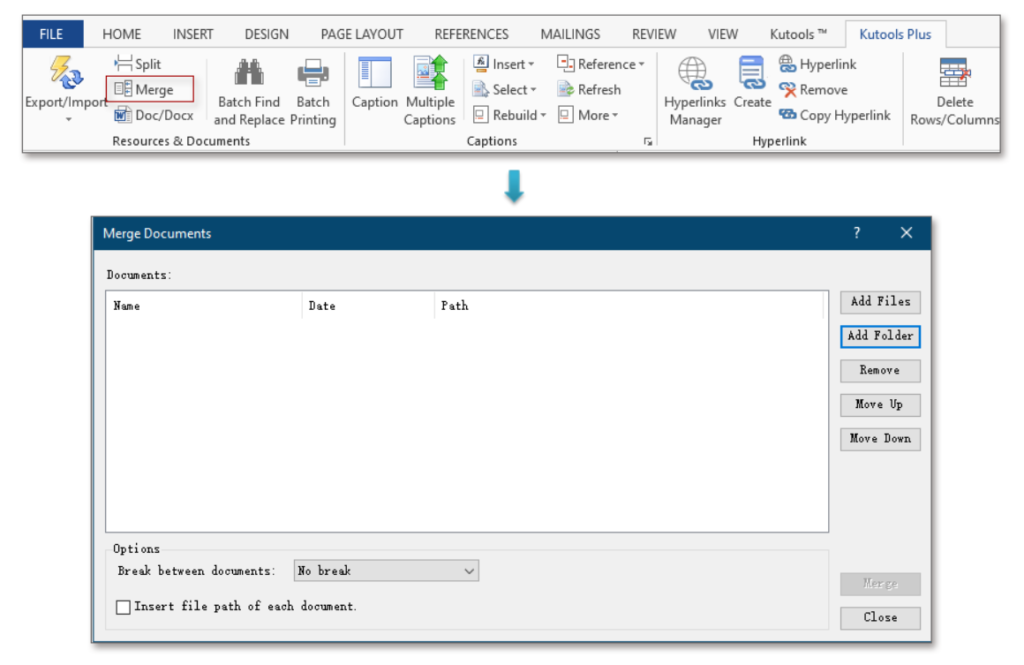The width and height of the screenshot is (1024, 665).
Task: Switch to the Kutools Plus tab
Action: (x=895, y=33)
